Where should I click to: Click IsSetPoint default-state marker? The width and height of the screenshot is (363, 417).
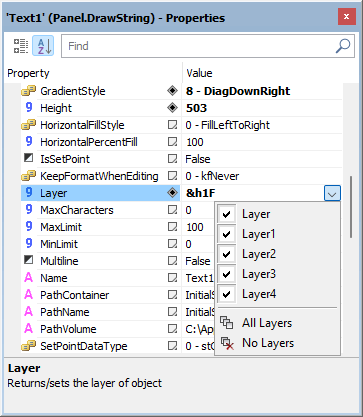(172, 159)
